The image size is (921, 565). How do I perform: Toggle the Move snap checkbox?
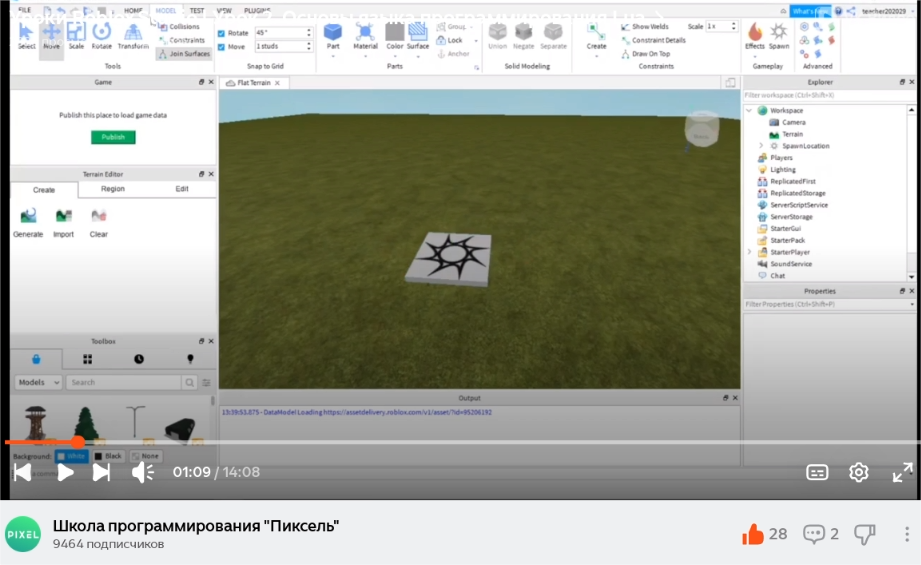click(x=221, y=47)
